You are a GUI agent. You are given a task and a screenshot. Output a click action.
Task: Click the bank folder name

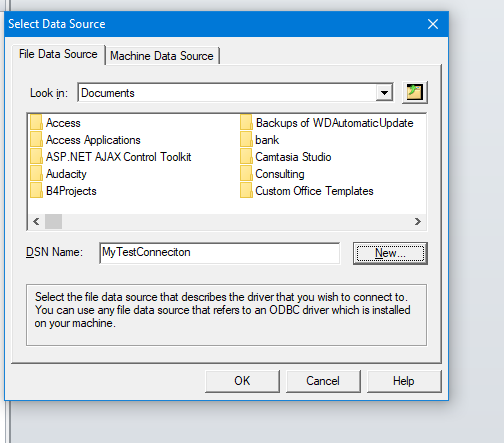click(267, 140)
